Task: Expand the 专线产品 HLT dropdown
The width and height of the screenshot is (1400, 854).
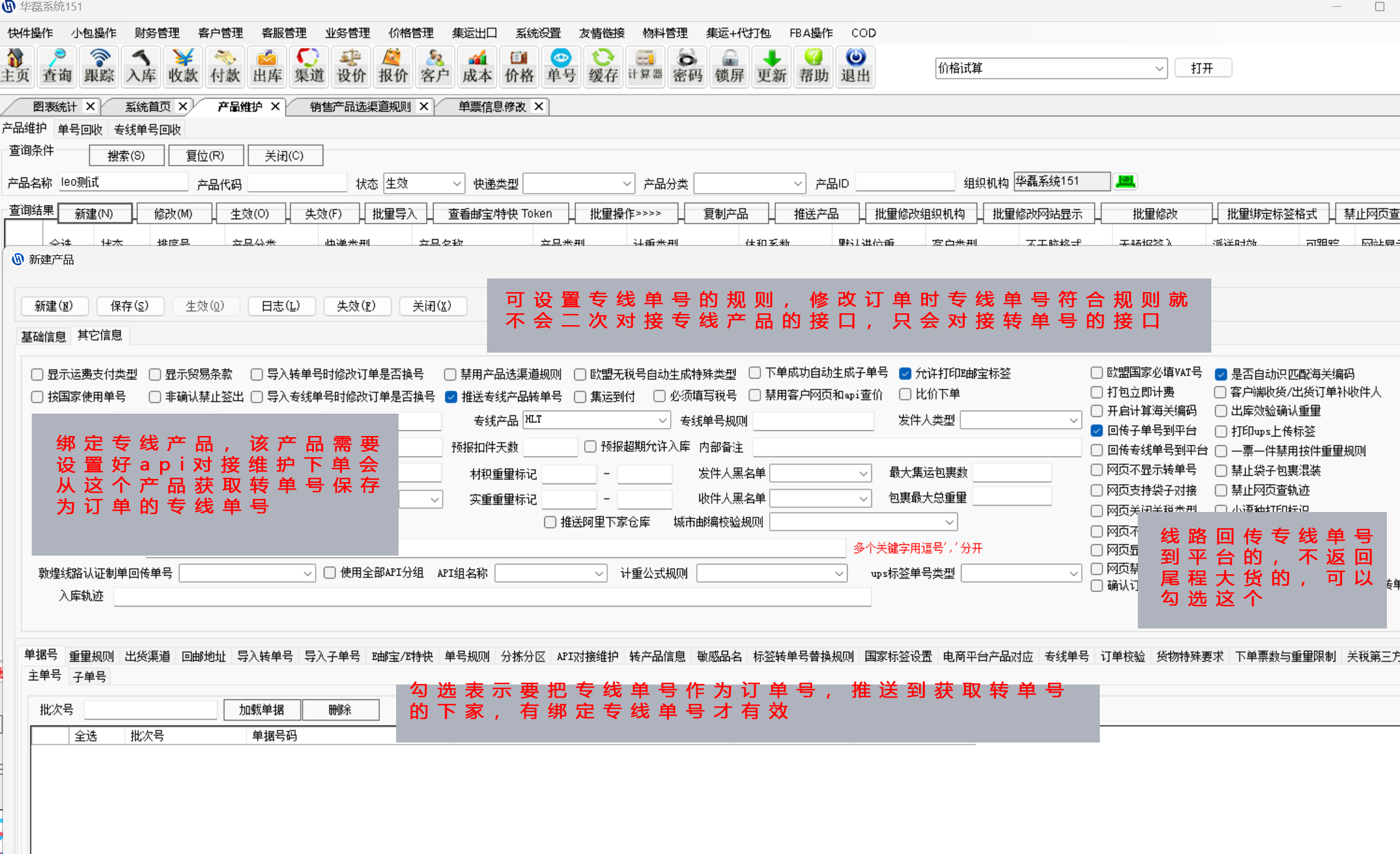Action: (x=663, y=420)
